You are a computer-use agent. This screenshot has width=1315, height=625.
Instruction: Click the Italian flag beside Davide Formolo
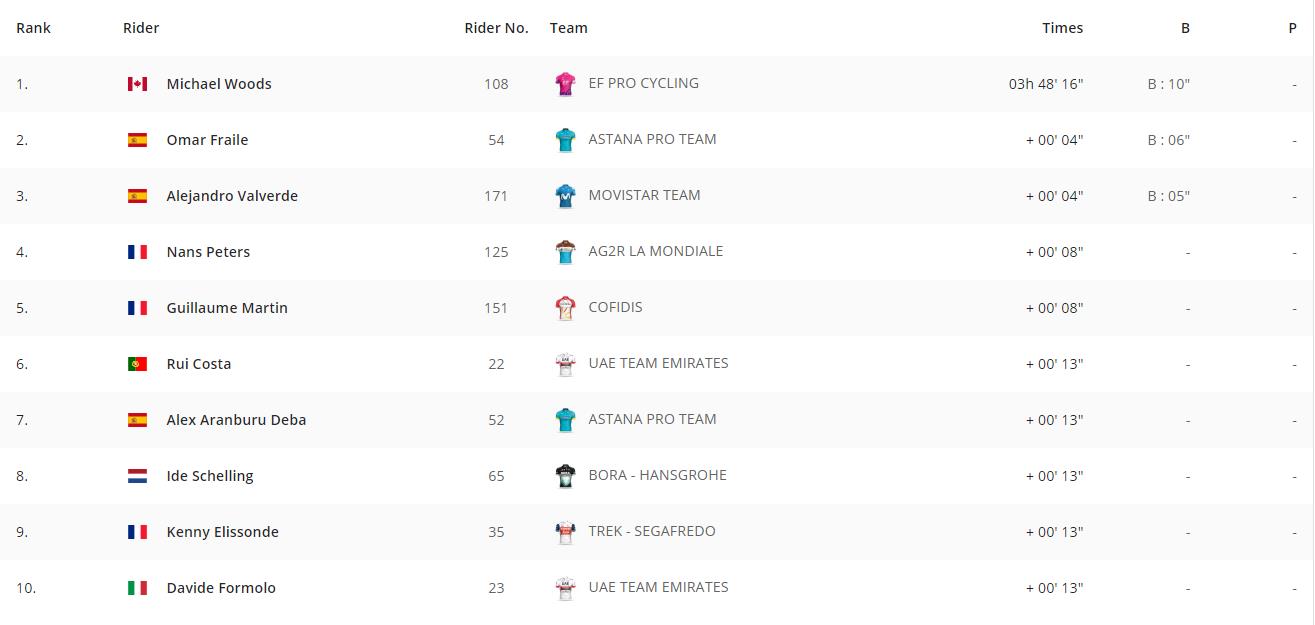tap(137, 588)
